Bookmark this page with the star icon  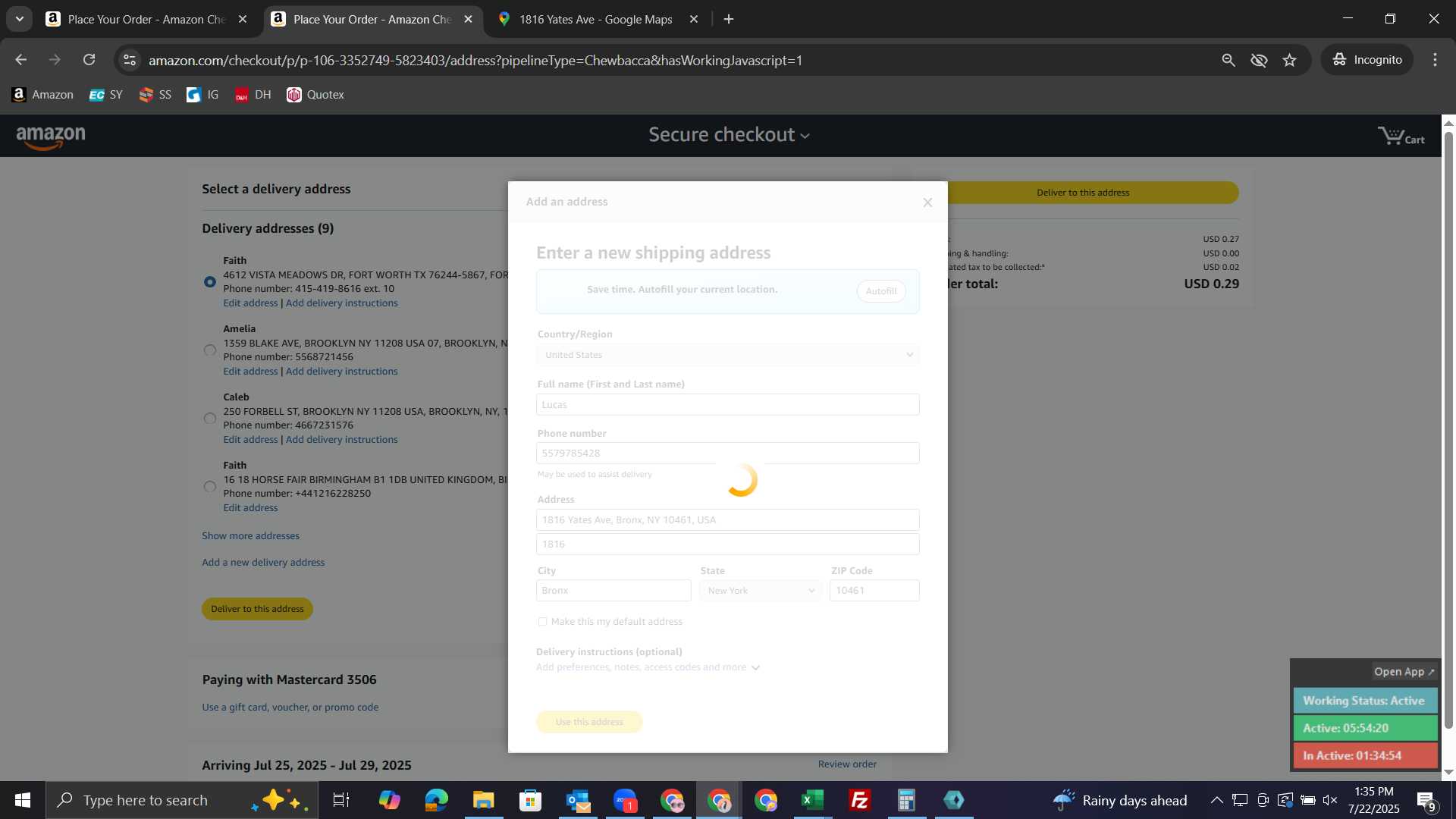pos(1290,60)
